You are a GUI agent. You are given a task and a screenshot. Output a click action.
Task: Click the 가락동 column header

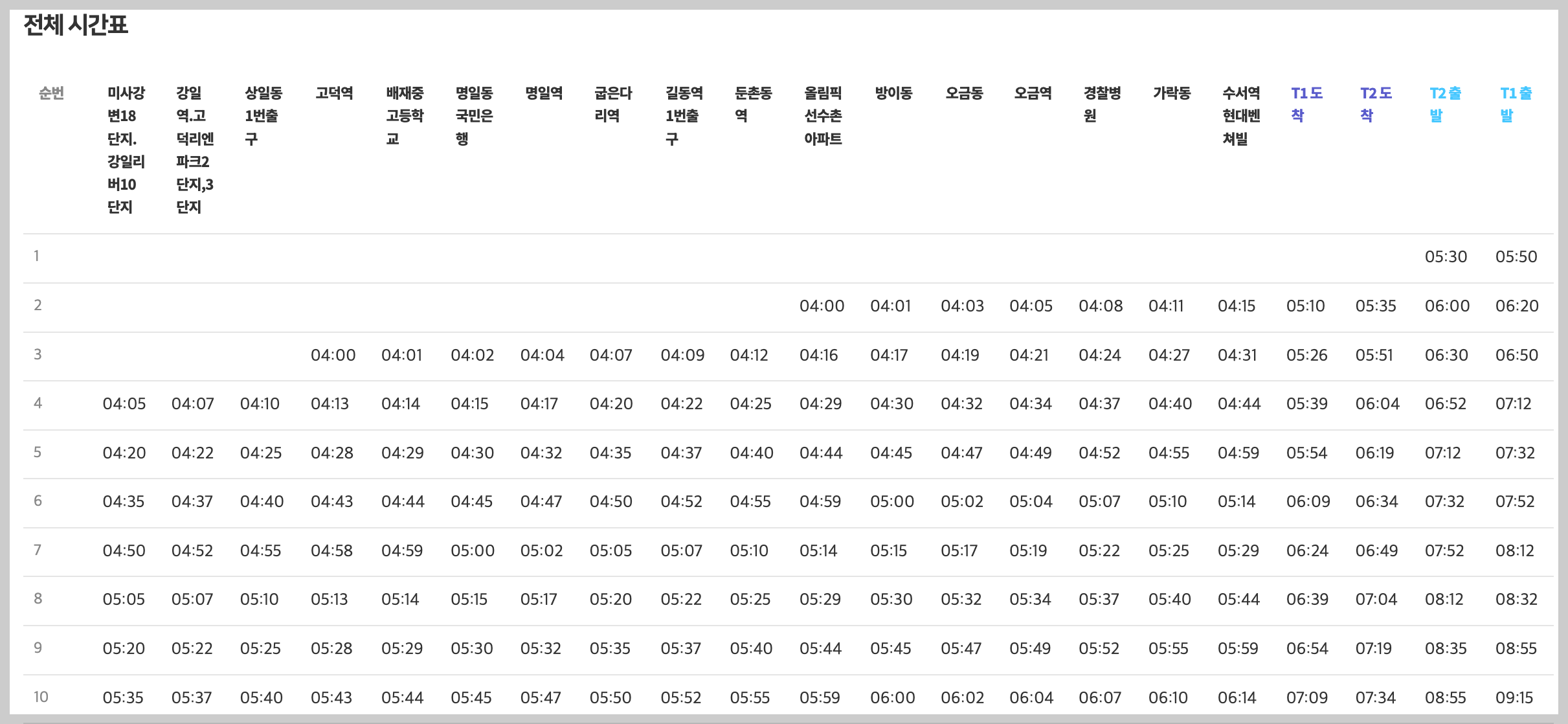click(x=1171, y=94)
